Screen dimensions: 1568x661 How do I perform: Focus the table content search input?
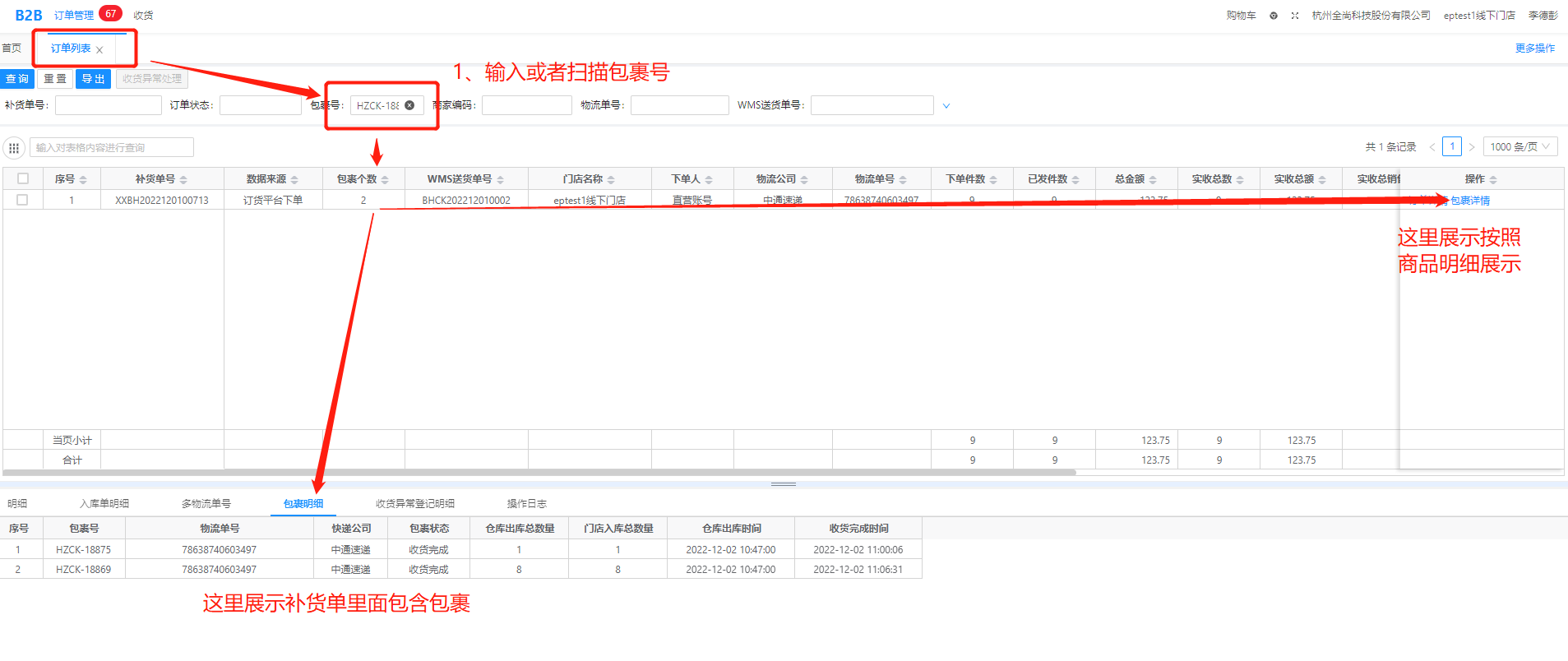point(112,148)
